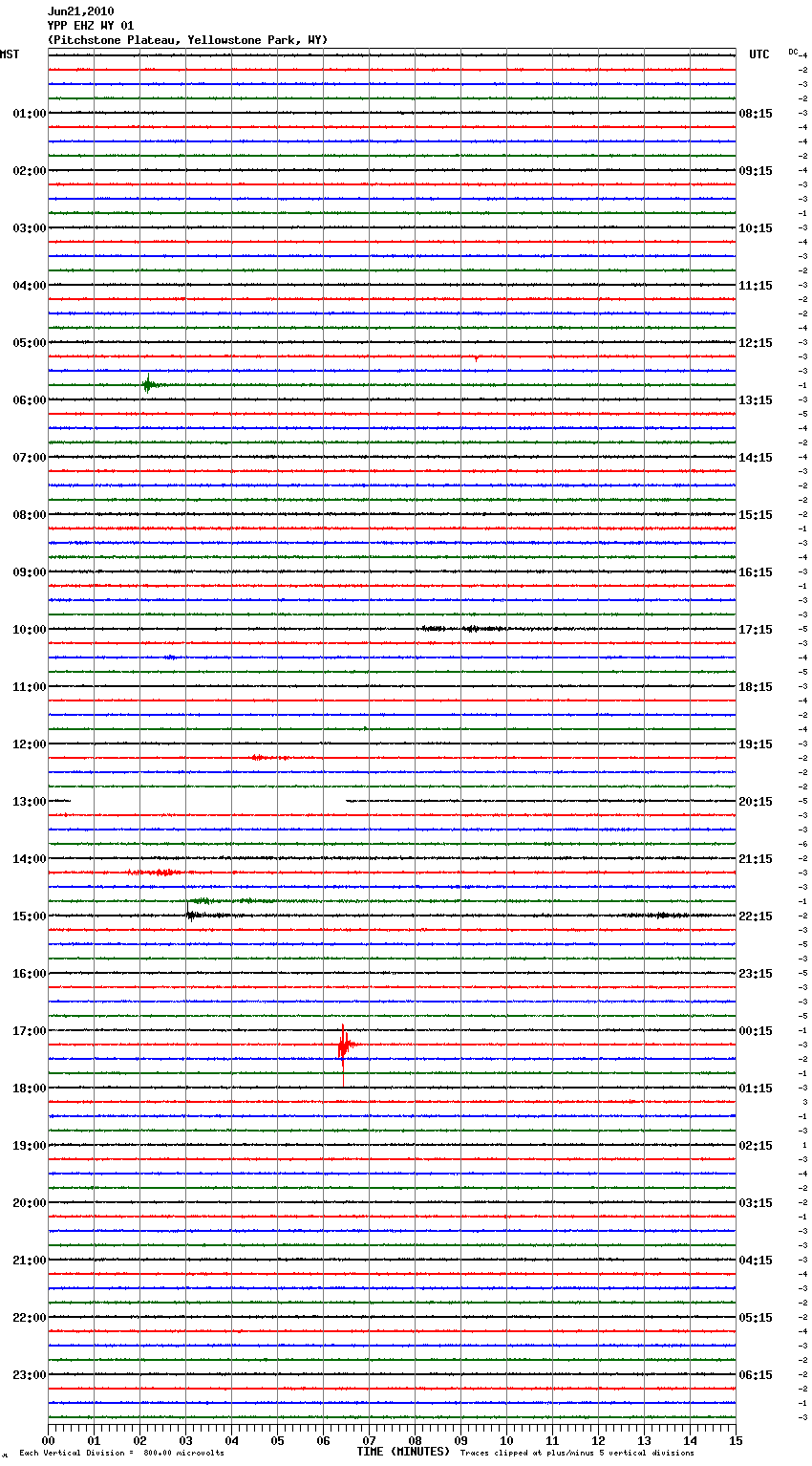This screenshot has width=812, height=1466.
Task: Click the 01:15 UTC time label
Action: (x=756, y=1089)
